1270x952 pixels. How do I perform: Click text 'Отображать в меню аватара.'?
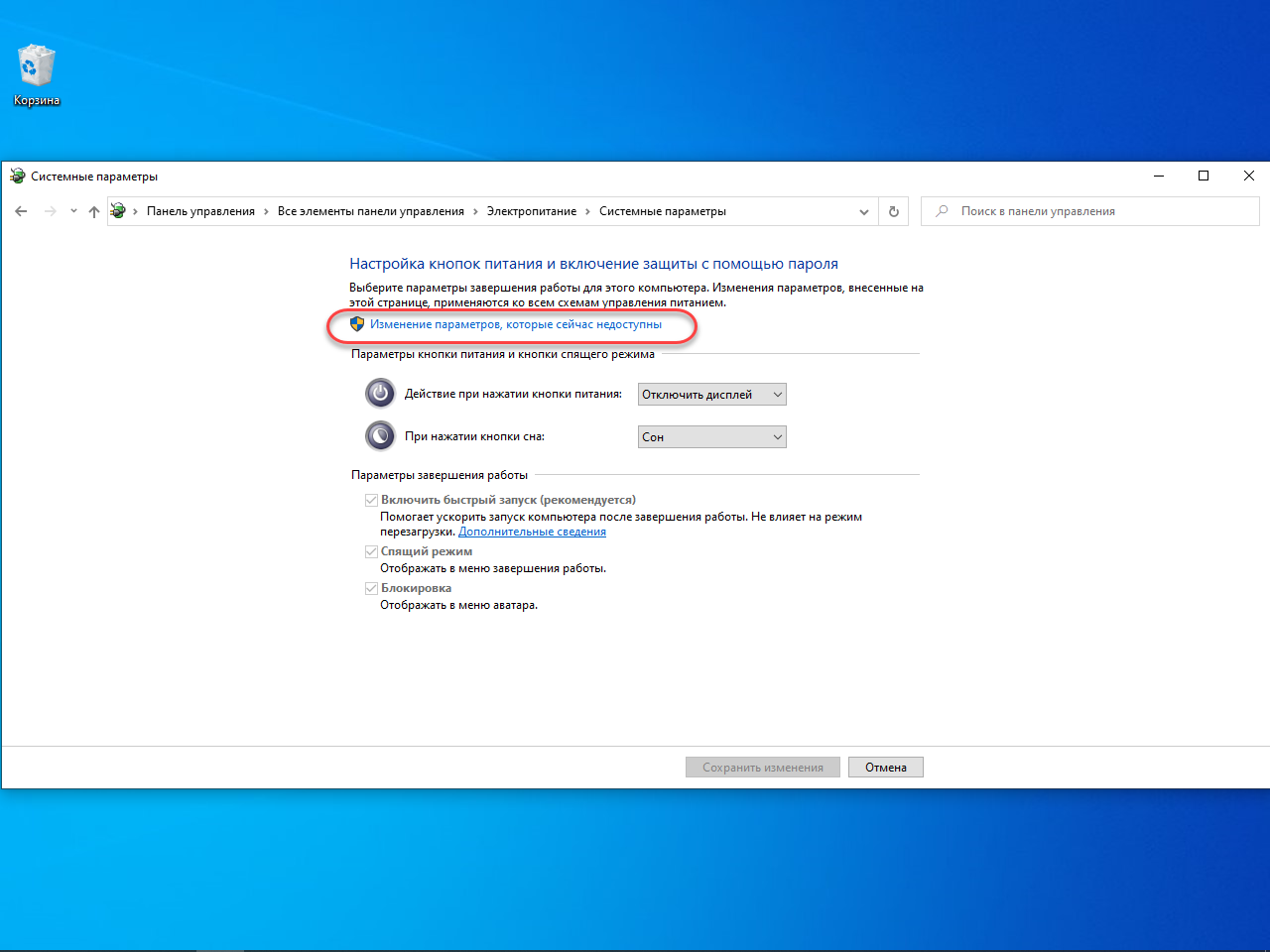458,605
